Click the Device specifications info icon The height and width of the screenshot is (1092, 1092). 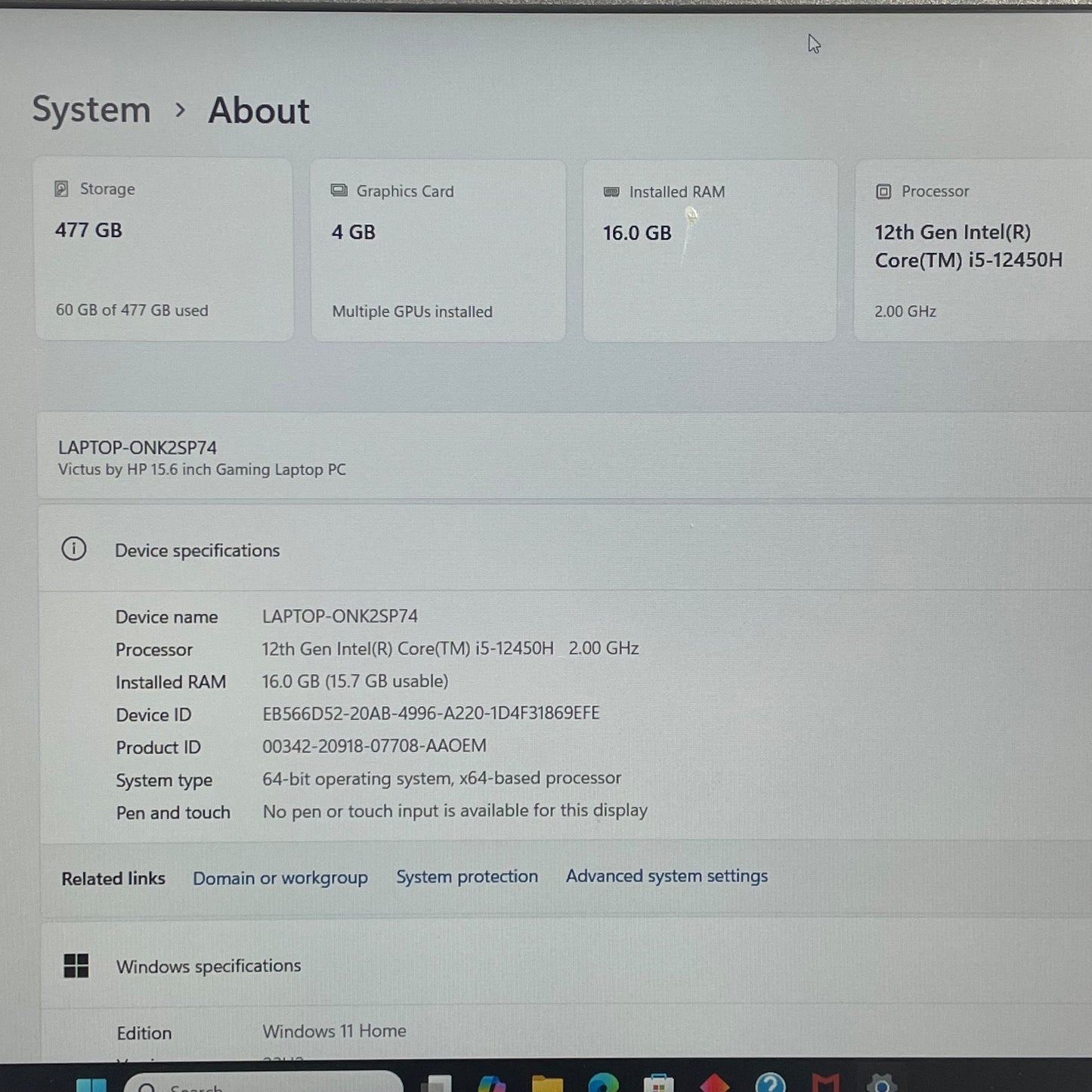click(74, 549)
